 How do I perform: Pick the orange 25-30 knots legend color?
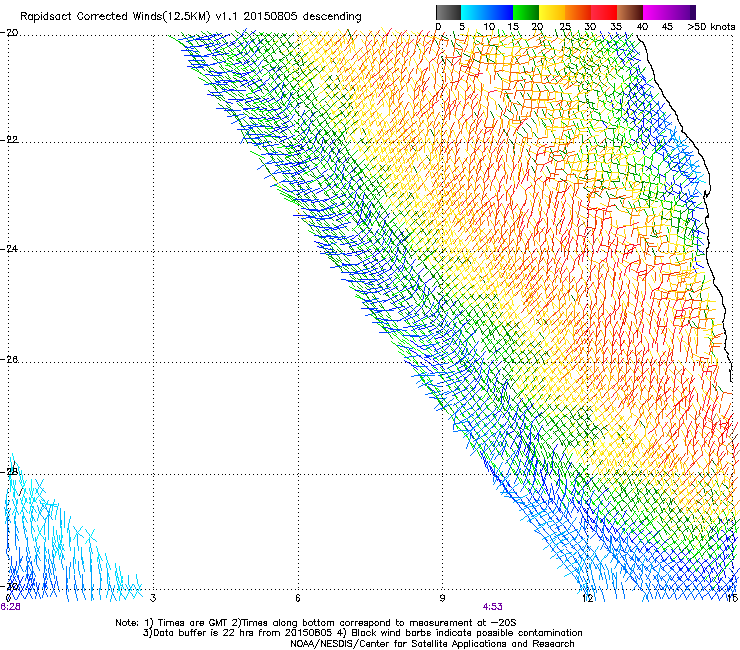[578, 12]
